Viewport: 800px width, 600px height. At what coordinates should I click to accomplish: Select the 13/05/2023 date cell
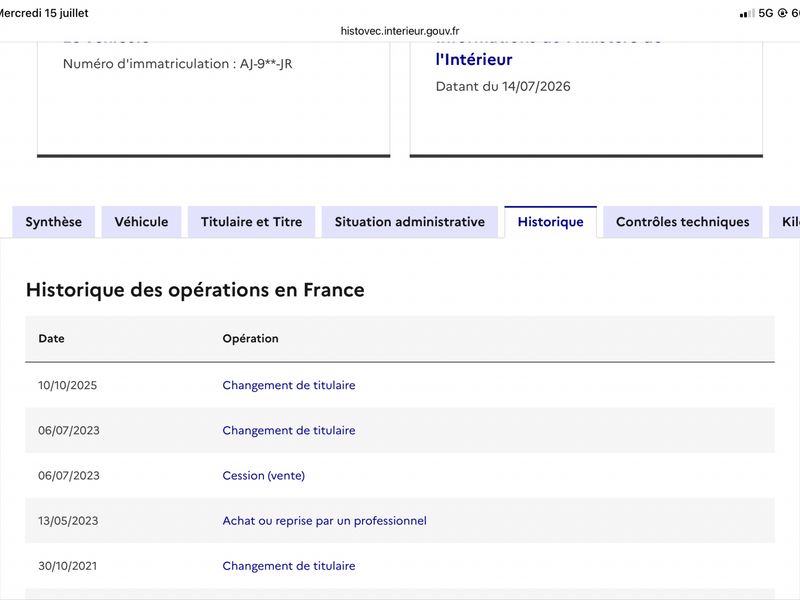coord(68,521)
